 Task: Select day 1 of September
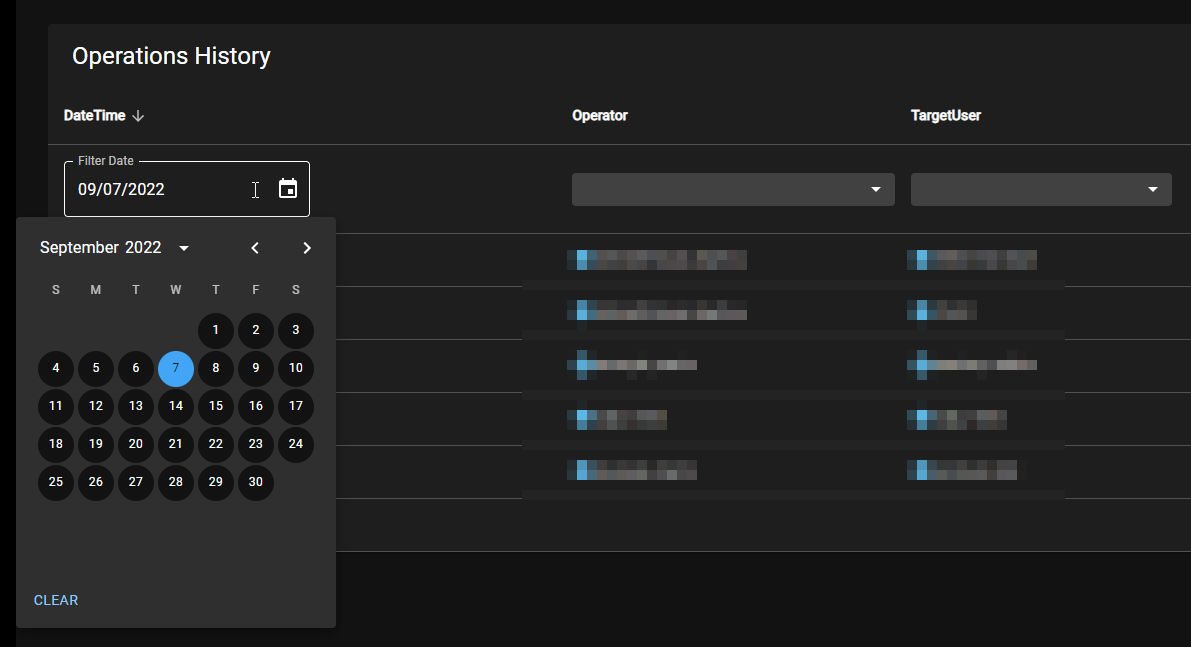point(216,330)
